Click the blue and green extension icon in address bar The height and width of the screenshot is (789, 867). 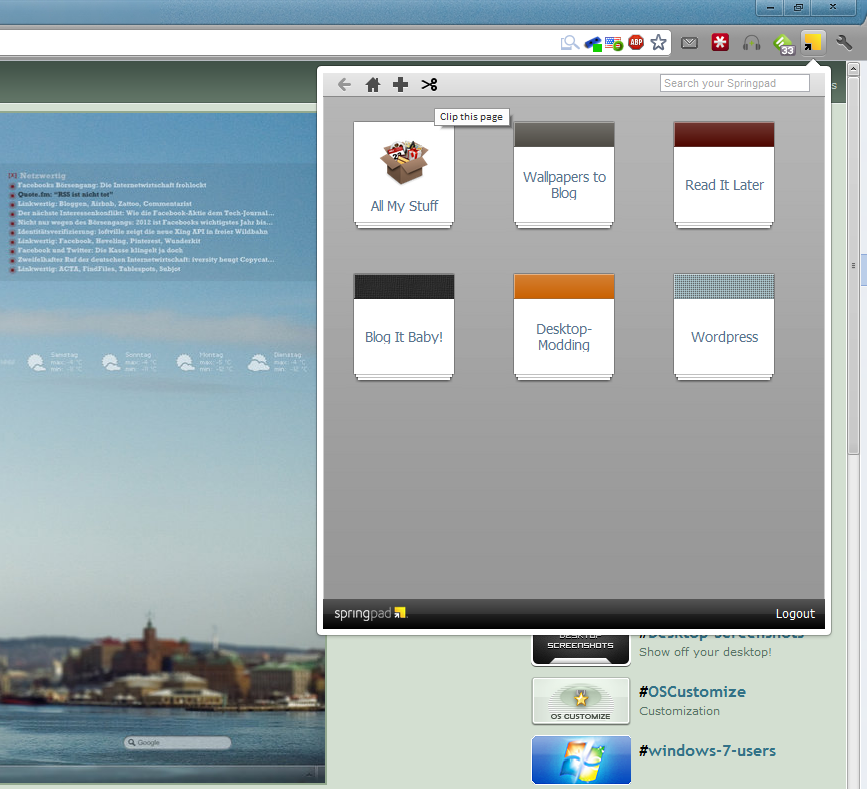pyautogui.click(x=593, y=43)
